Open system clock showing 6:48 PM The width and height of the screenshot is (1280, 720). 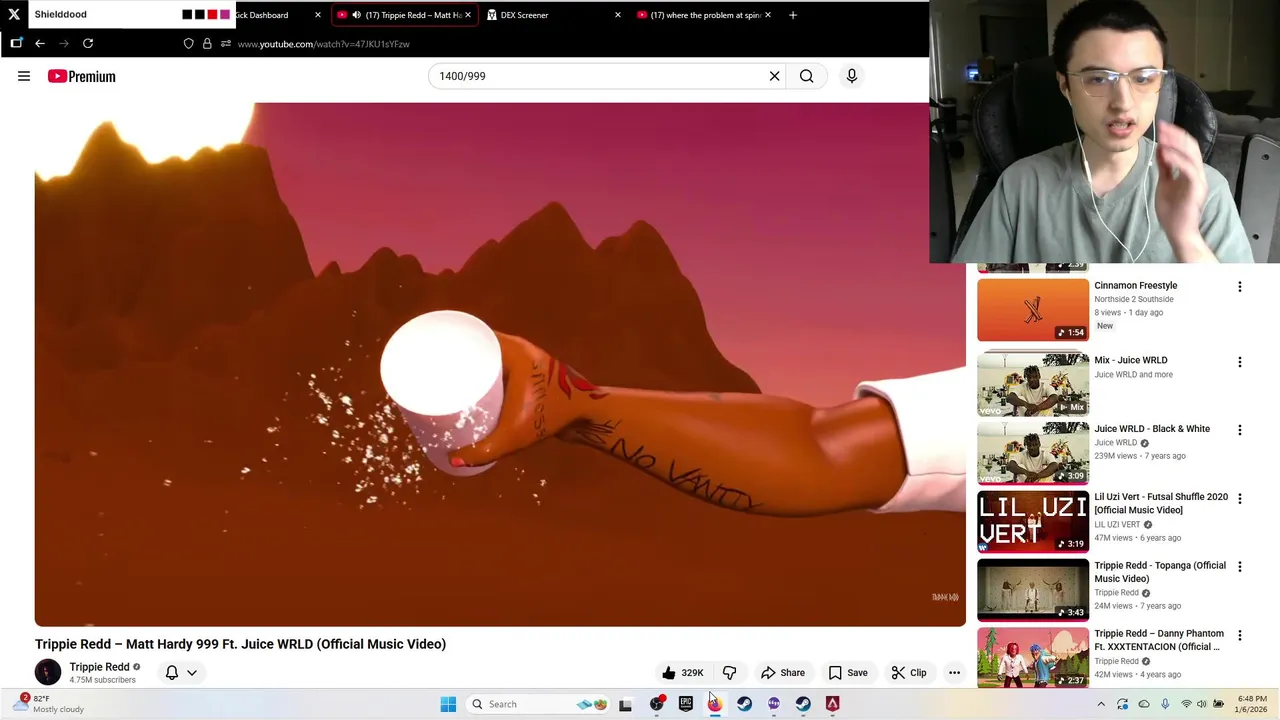(1252, 704)
